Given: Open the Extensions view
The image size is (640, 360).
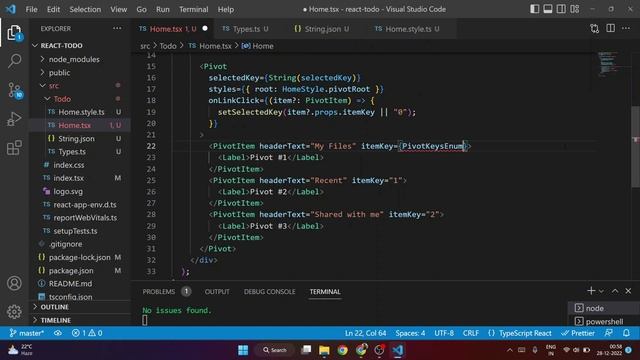Looking at the screenshot, I should pos(14,147).
